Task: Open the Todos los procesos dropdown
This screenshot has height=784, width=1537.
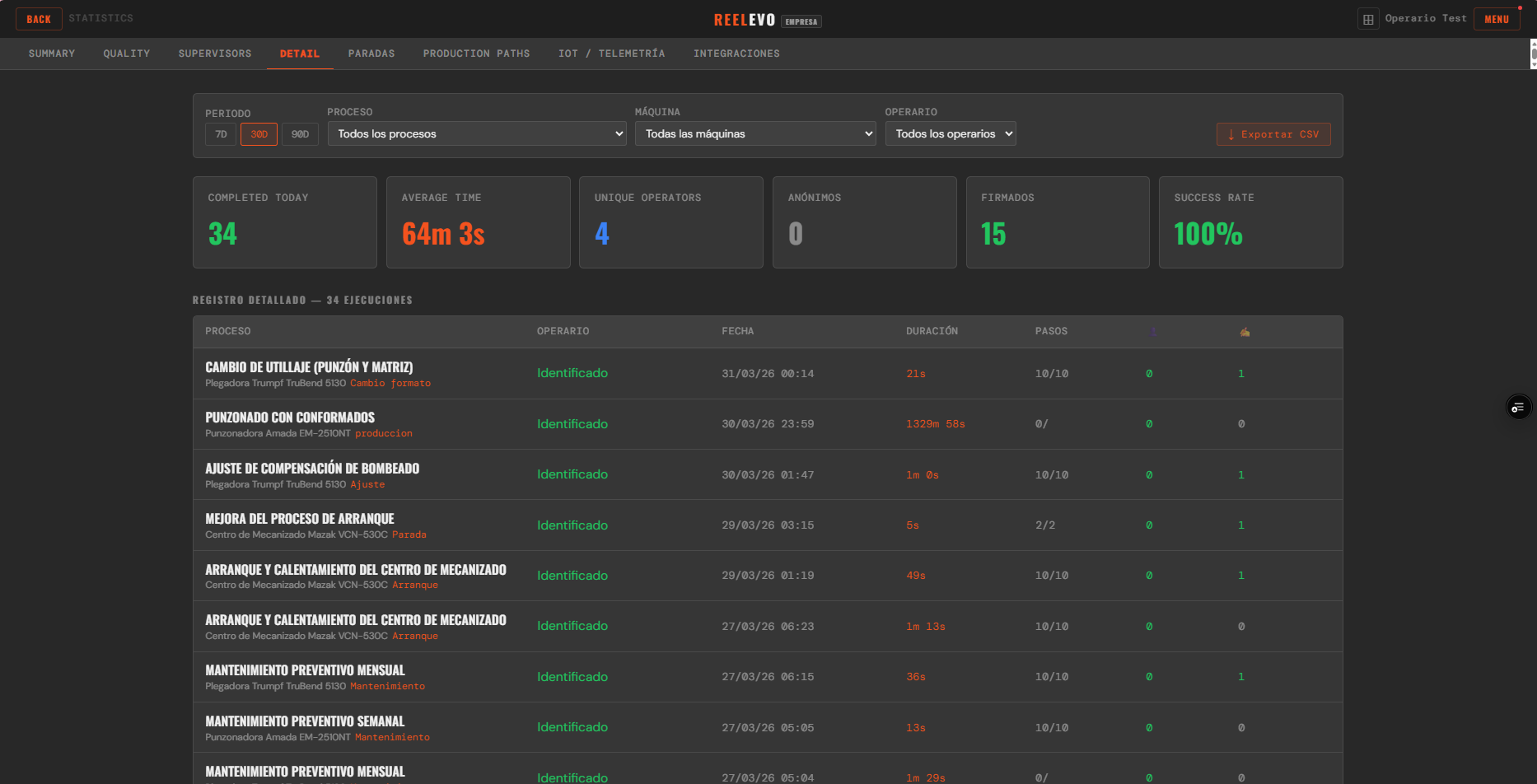Action: 477,134
